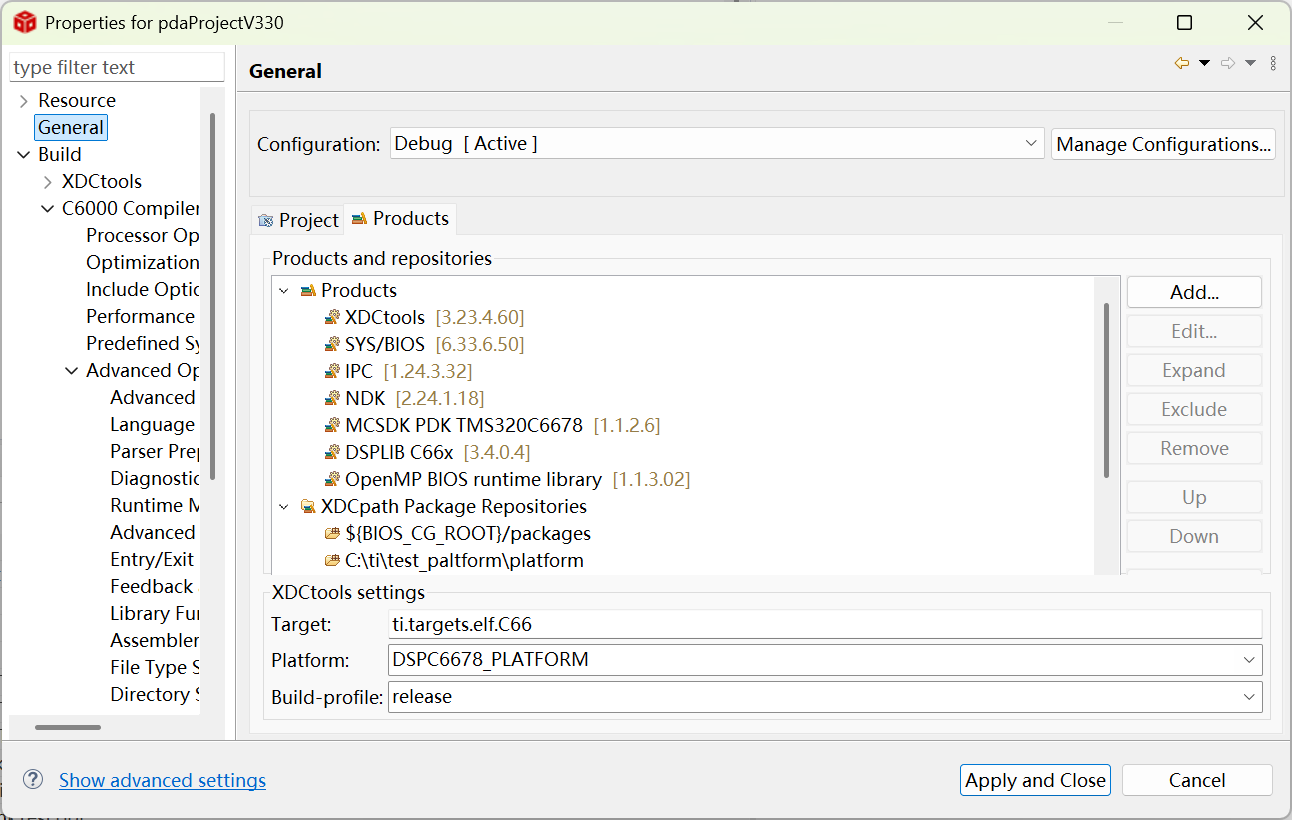Viewport: 1292px width, 820px height.
Task: Select General in the sidebar tree
Action: [71, 127]
